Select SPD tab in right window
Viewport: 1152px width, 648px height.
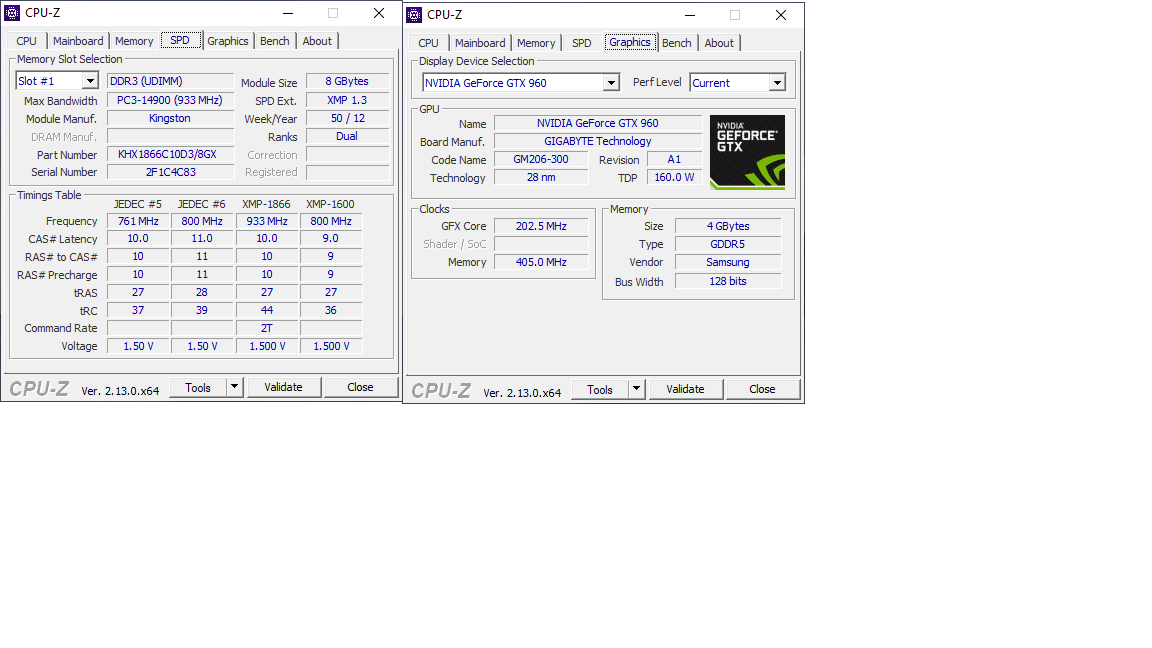(x=582, y=43)
